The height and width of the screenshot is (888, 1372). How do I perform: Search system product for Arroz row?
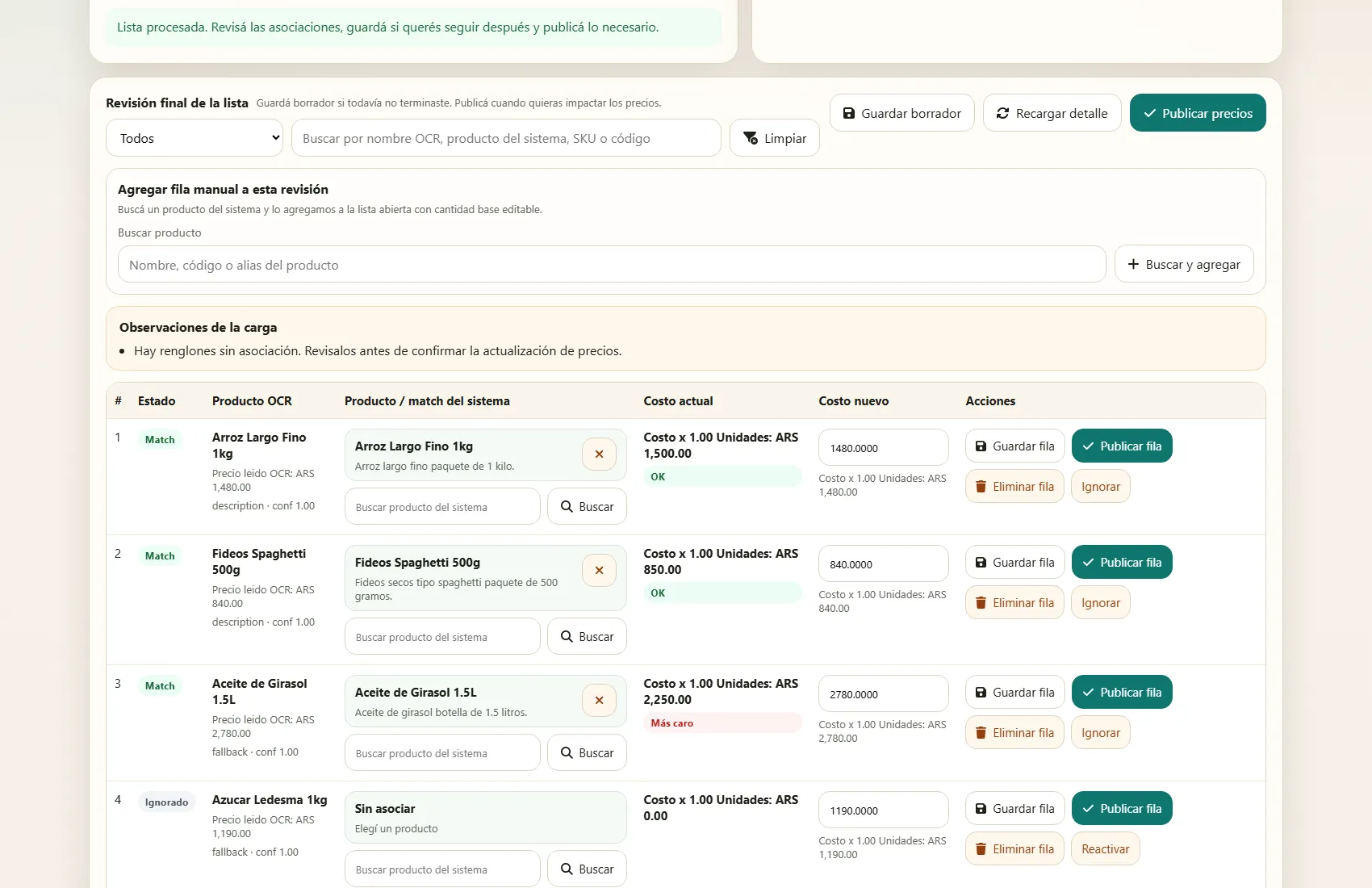click(x=588, y=507)
